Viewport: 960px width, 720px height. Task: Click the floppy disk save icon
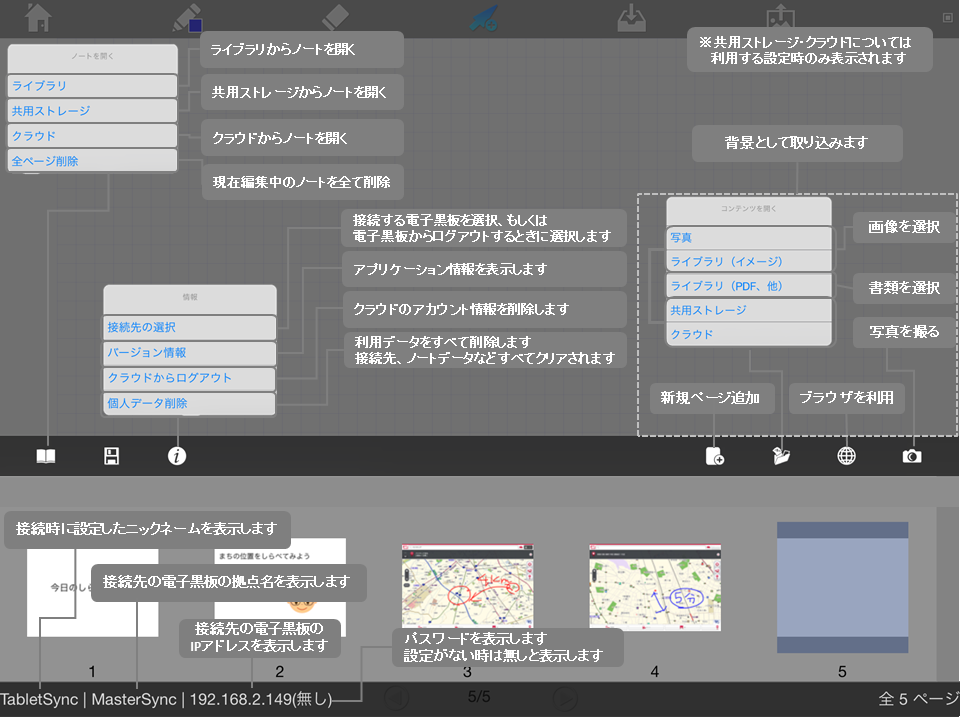(110, 455)
